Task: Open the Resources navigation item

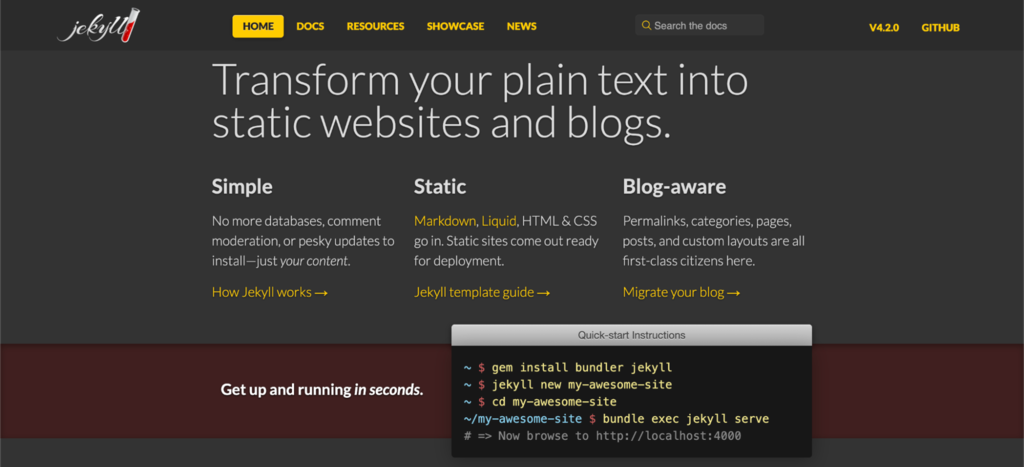Action: (375, 26)
